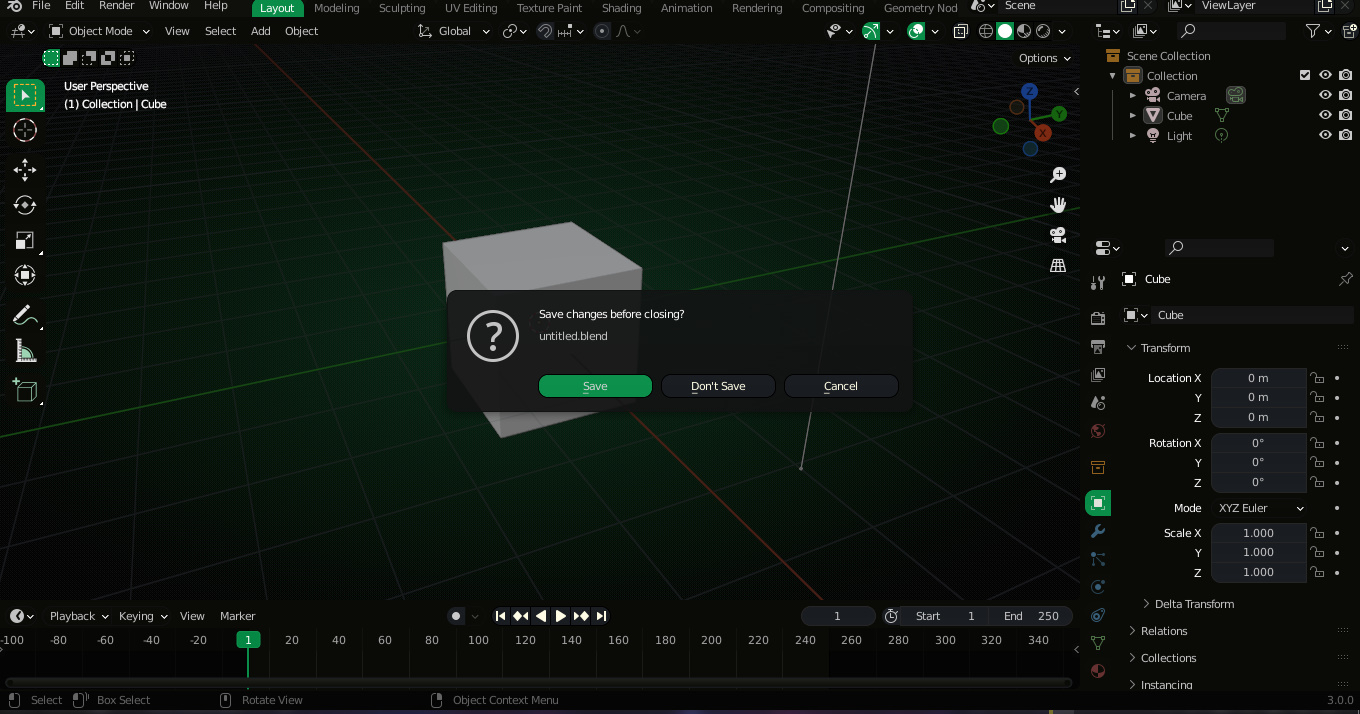Hide the Light object in the viewport
Image resolution: width=1360 pixels, height=714 pixels.
pyautogui.click(x=1324, y=134)
